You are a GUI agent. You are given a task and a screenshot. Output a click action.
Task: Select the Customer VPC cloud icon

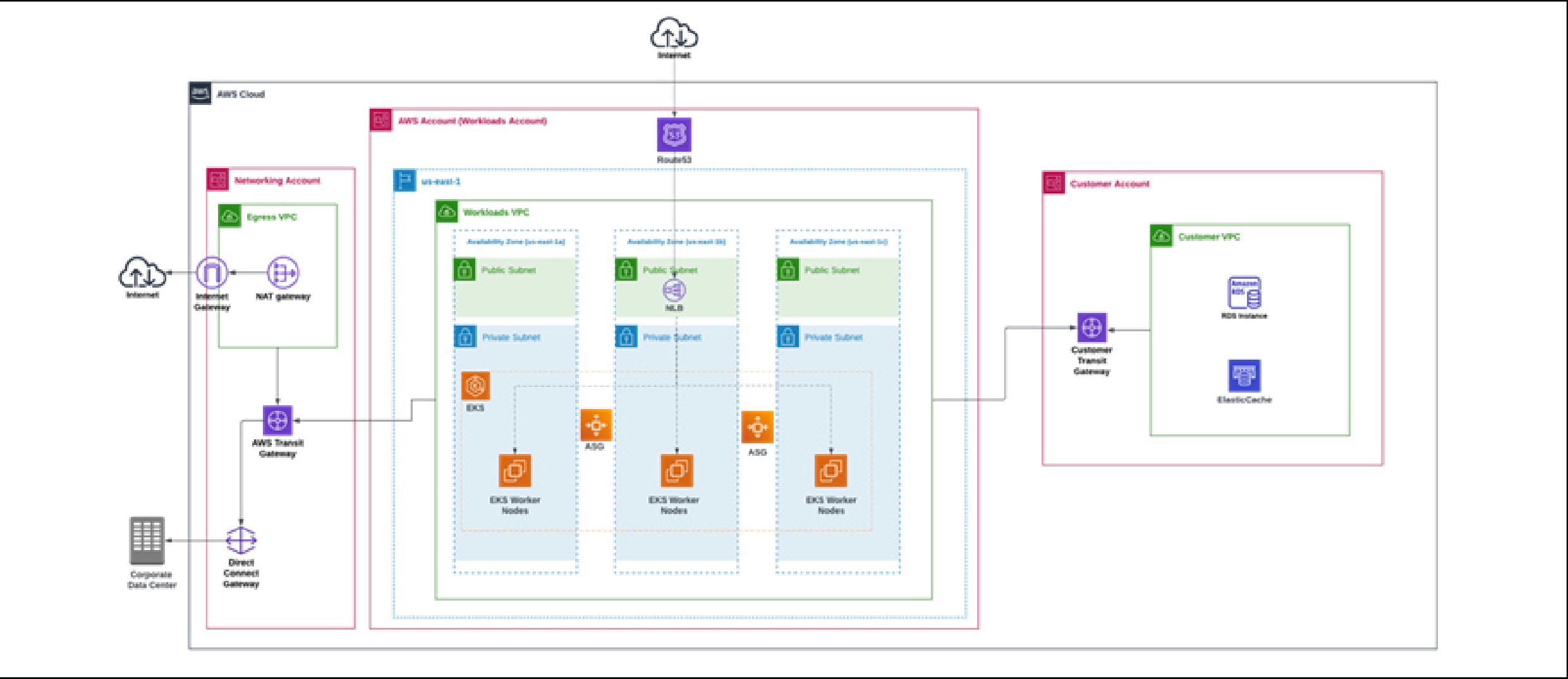(x=1161, y=236)
